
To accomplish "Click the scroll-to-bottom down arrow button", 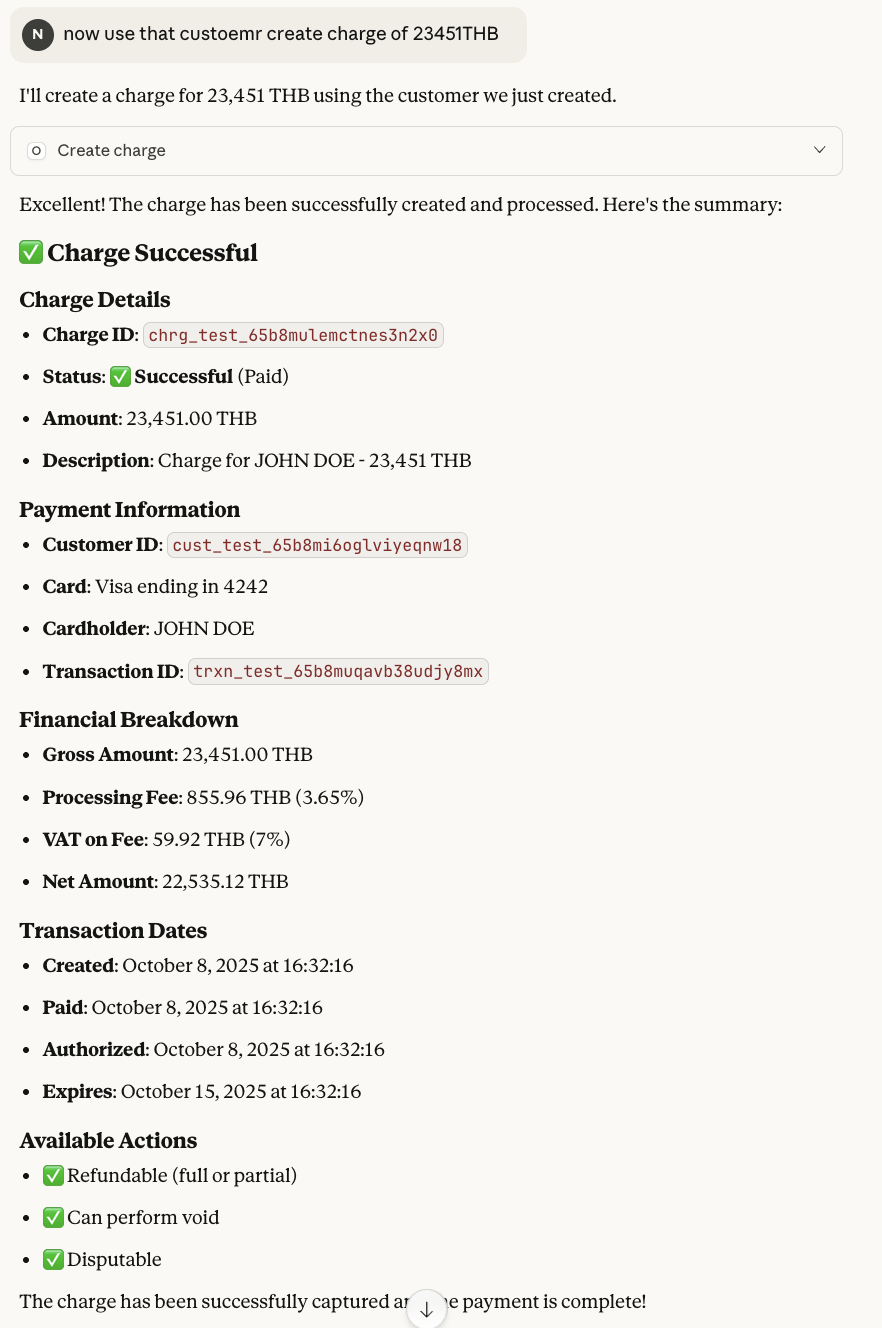I will click(x=426, y=1309).
